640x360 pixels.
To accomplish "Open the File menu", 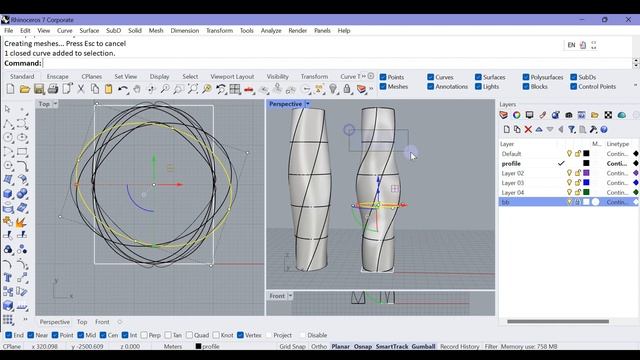I will tap(9, 31).
